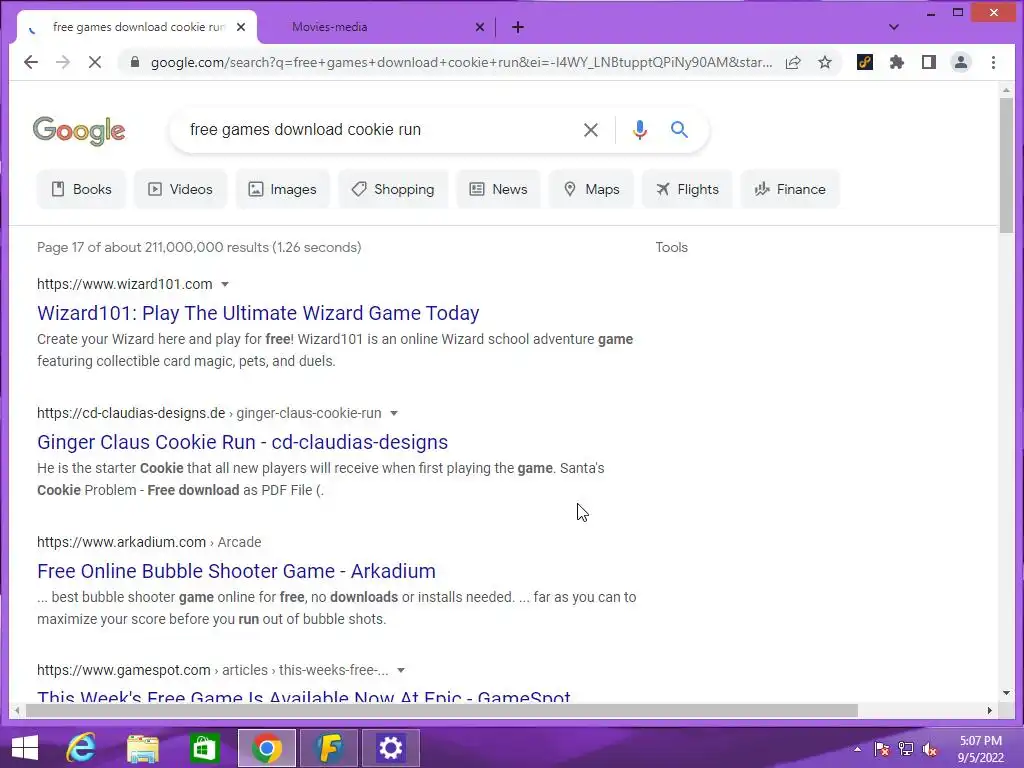Expand options arrow beside gamespot.com URL
The height and width of the screenshot is (768, 1024).
click(401, 670)
